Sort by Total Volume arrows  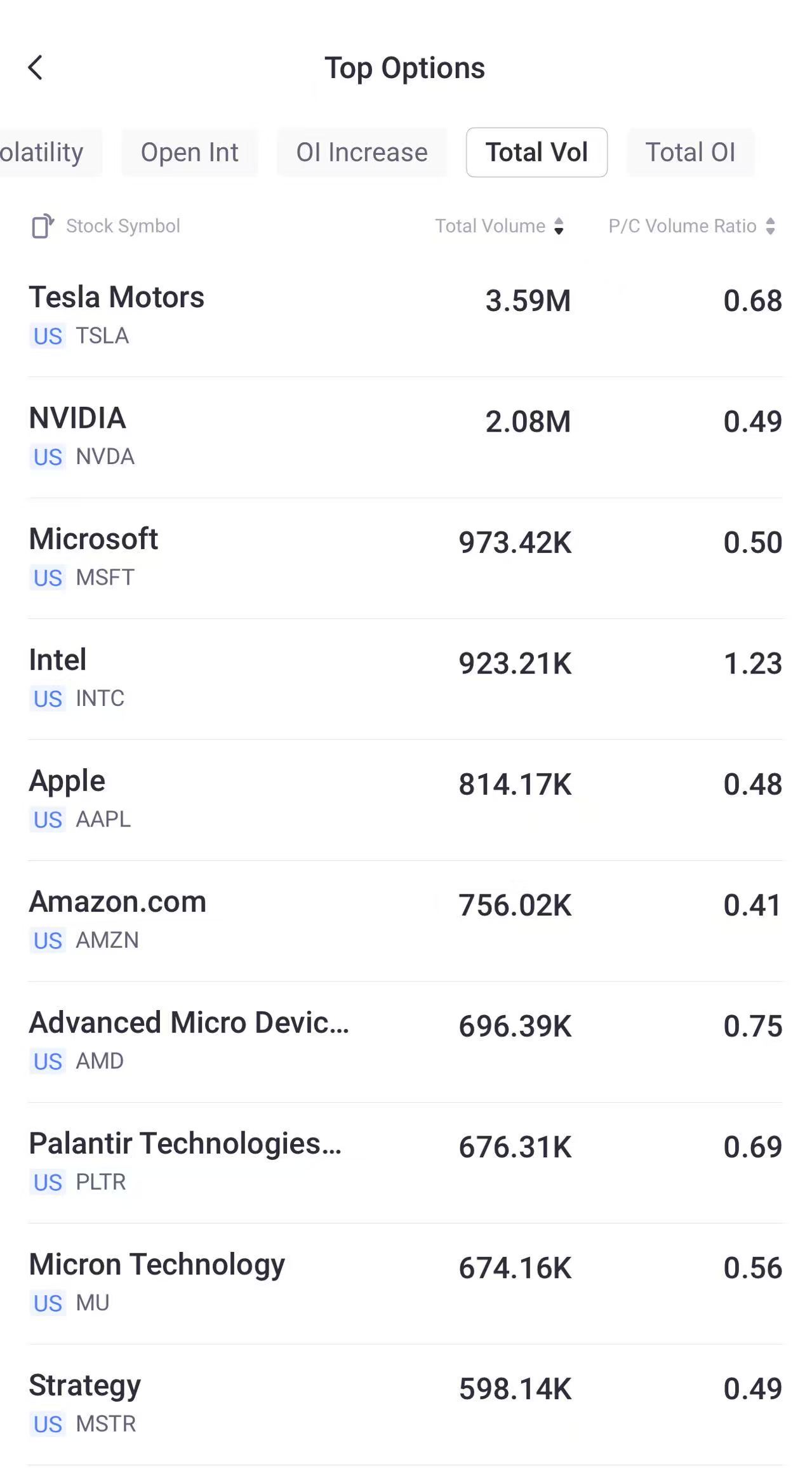click(559, 226)
